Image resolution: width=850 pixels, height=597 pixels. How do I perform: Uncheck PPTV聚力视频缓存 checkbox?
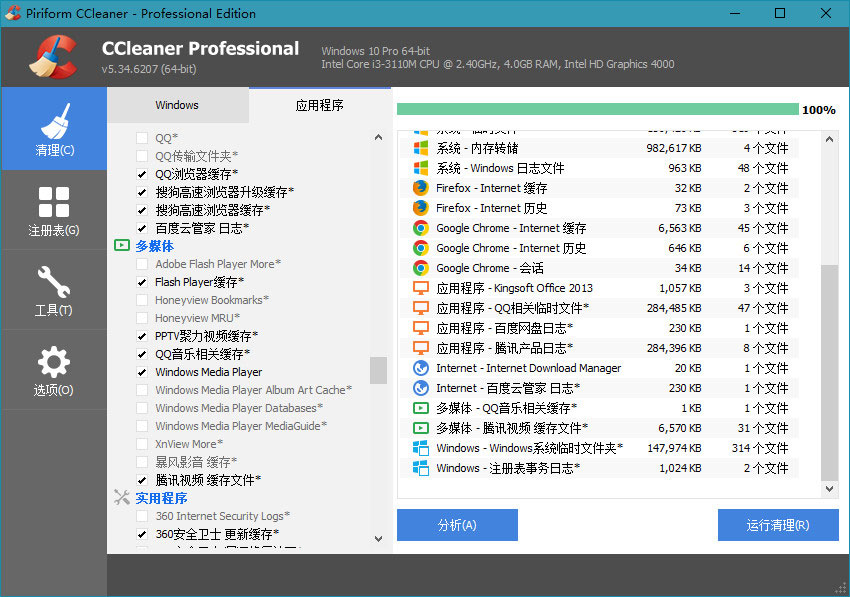142,336
